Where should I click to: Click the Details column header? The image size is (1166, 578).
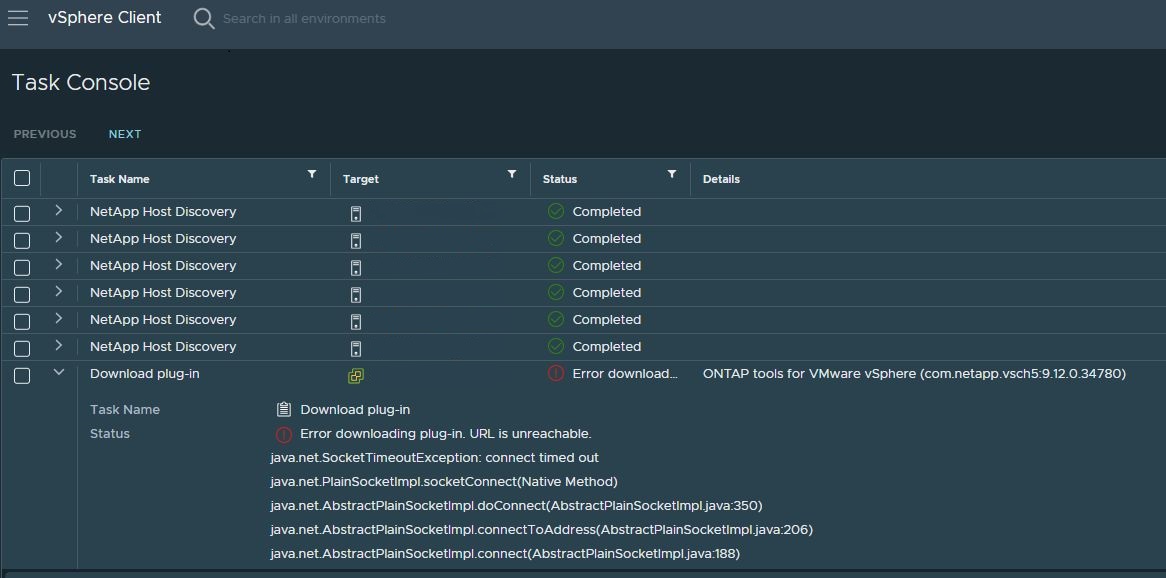coord(721,179)
